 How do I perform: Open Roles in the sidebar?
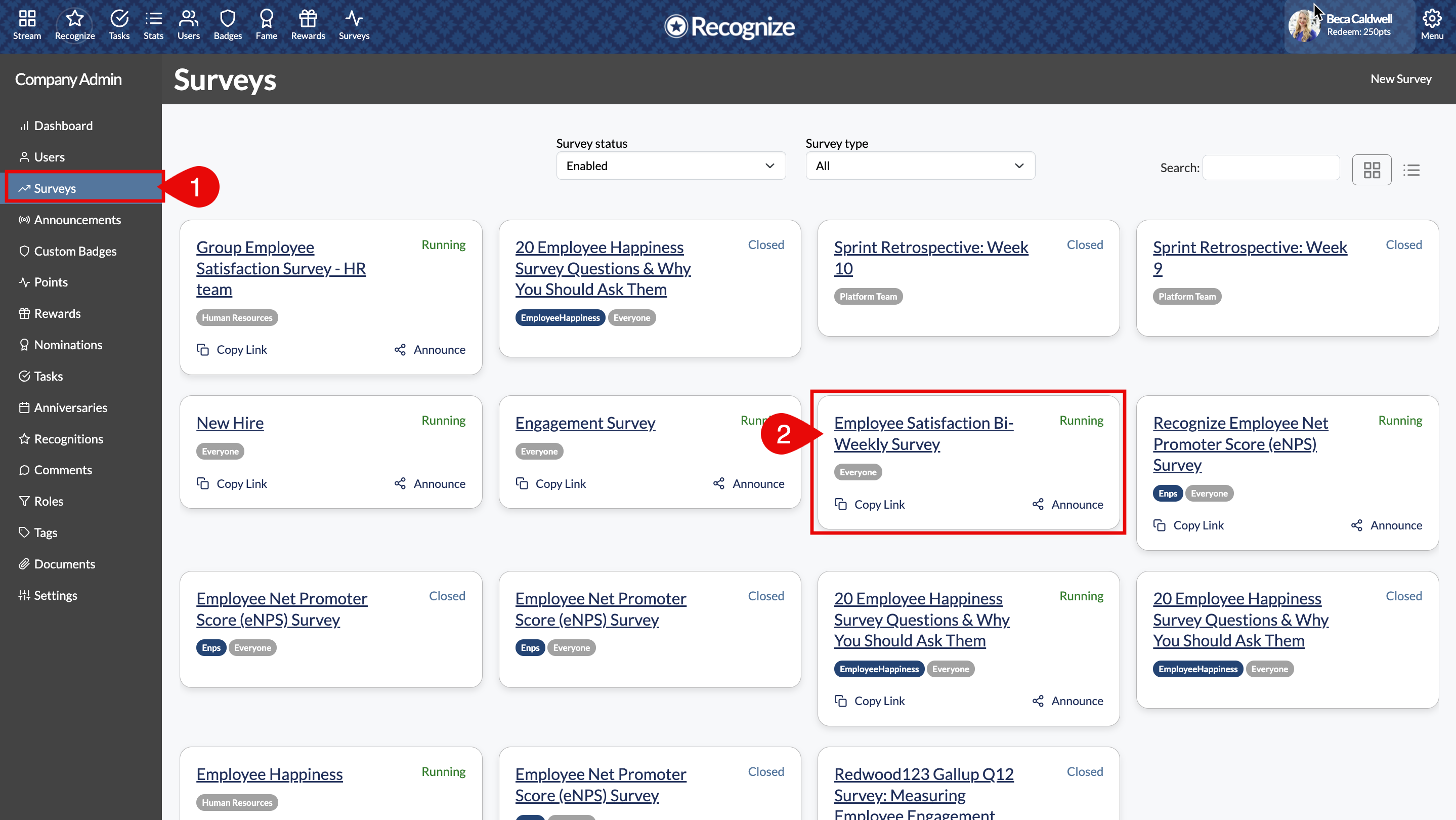tap(49, 501)
